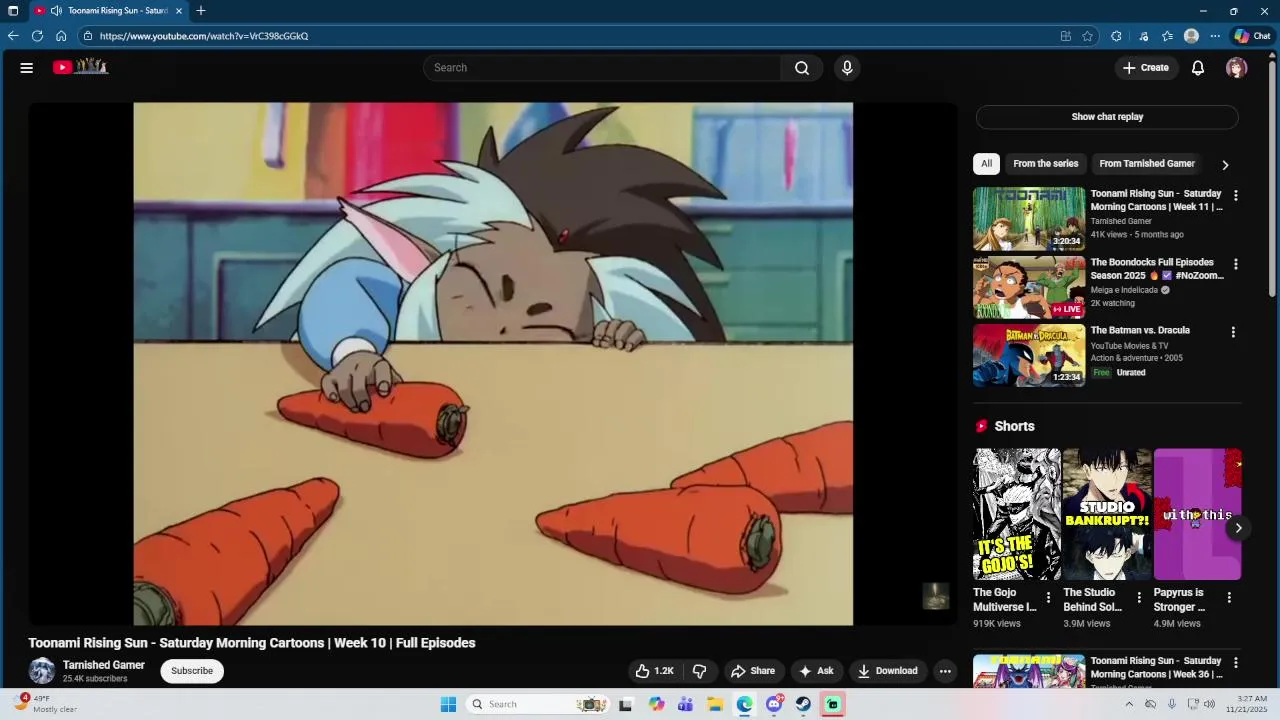Select the From the series chip
The image size is (1280, 720).
click(x=1046, y=164)
